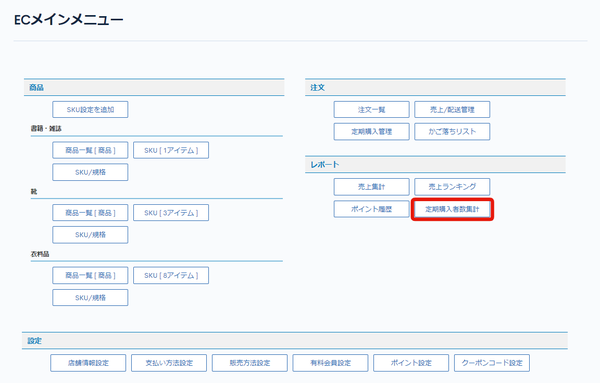Click the 靴 category label

click(x=34, y=191)
